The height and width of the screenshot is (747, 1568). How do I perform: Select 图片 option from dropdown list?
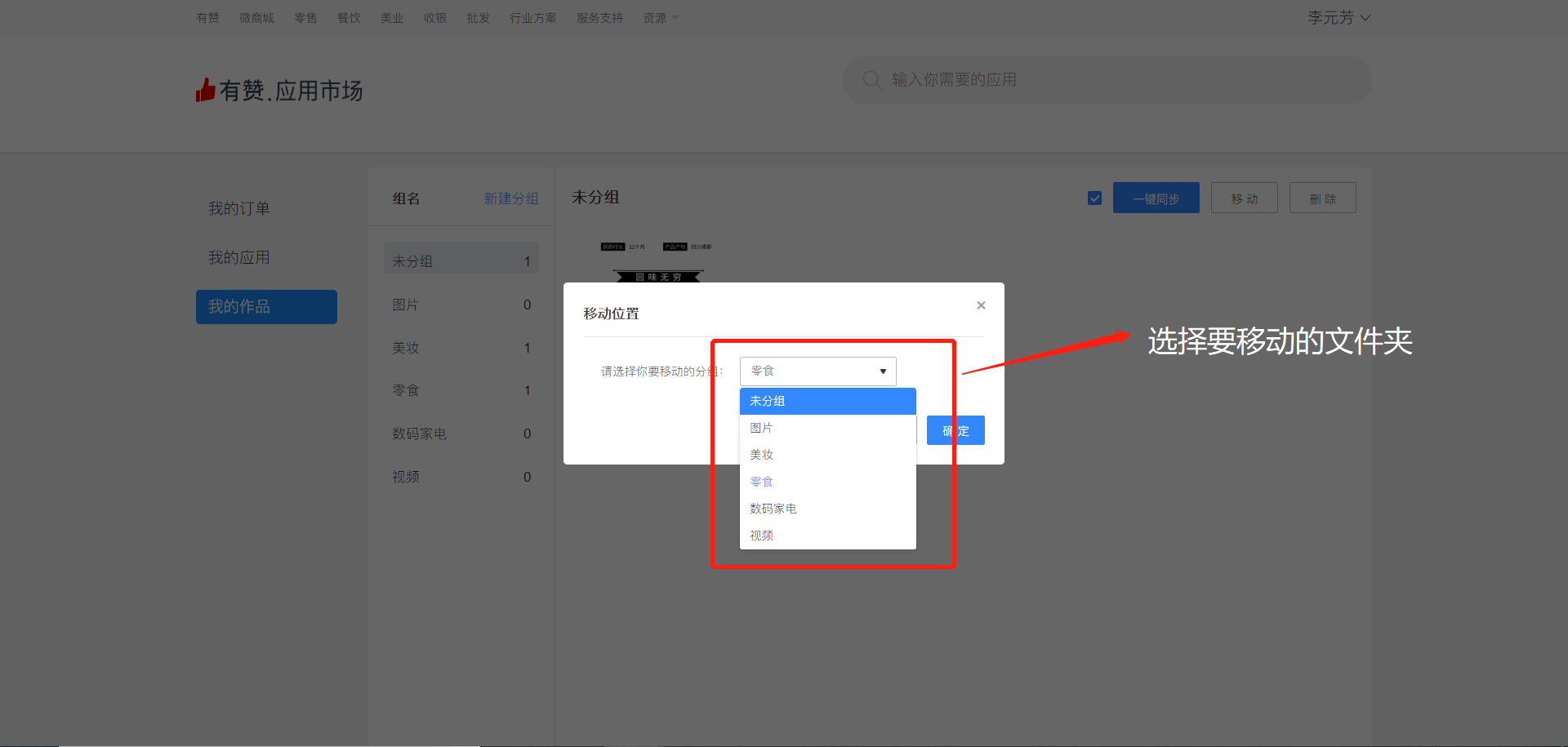pos(826,428)
